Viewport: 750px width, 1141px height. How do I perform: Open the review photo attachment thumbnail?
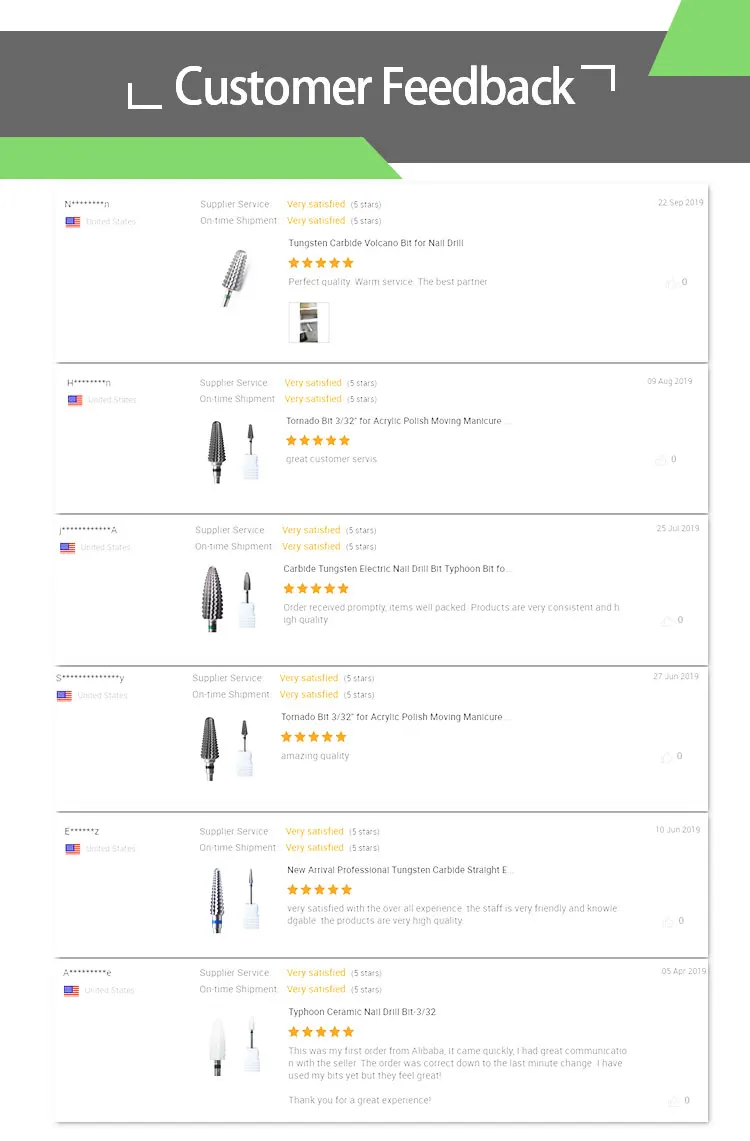(309, 322)
